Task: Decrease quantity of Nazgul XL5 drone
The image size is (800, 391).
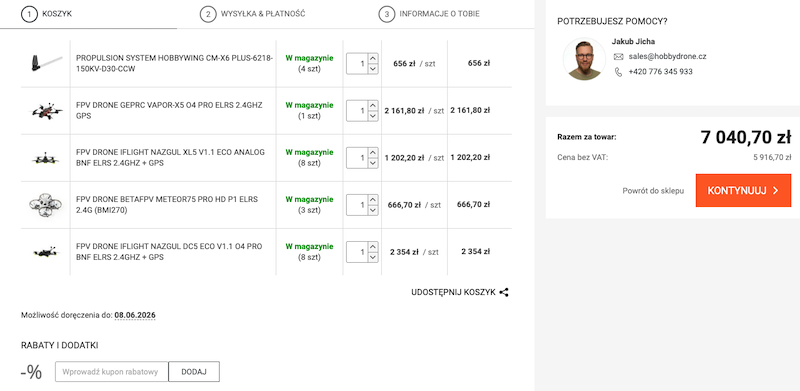Action: [373, 163]
